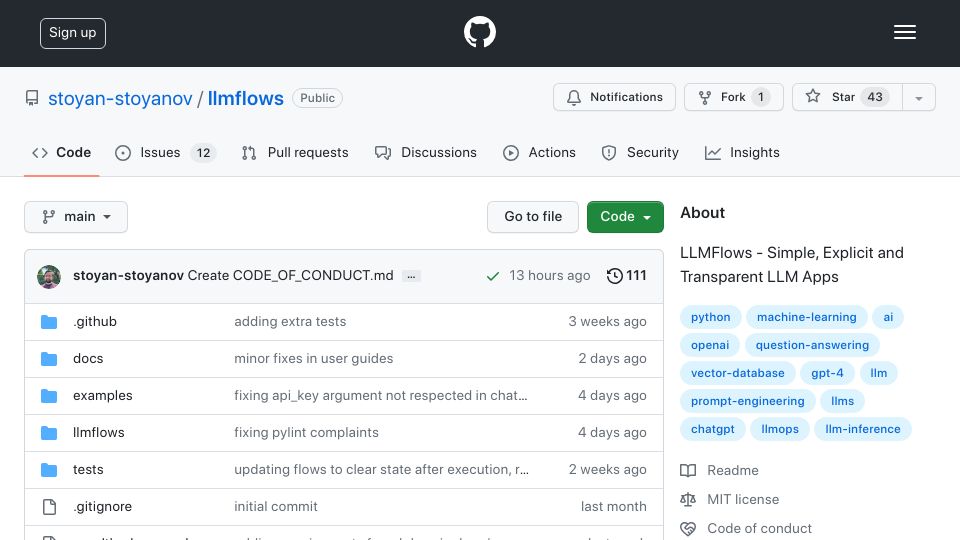Expand the green Code dropdown

(625, 217)
